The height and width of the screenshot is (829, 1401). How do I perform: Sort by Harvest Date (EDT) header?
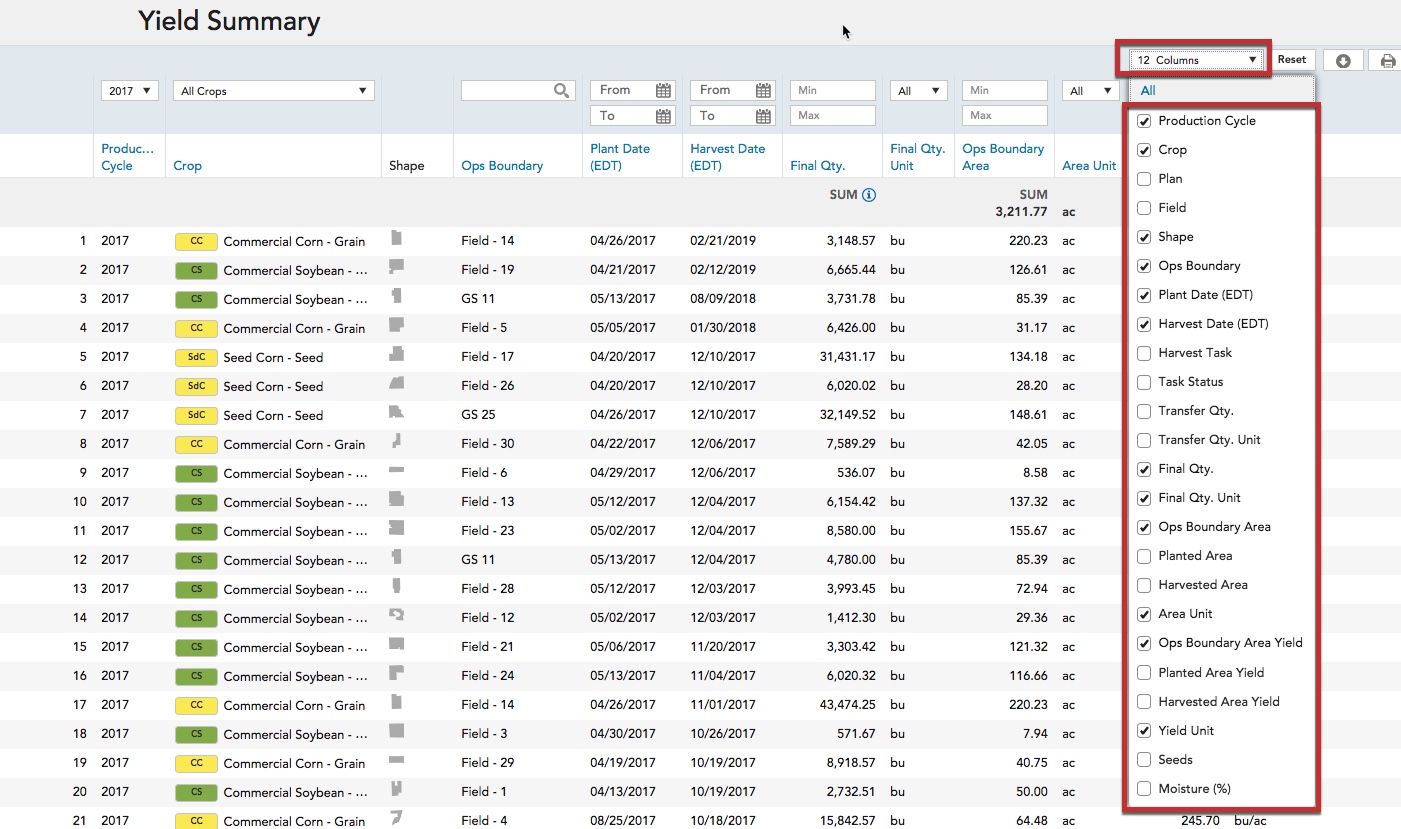point(727,157)
